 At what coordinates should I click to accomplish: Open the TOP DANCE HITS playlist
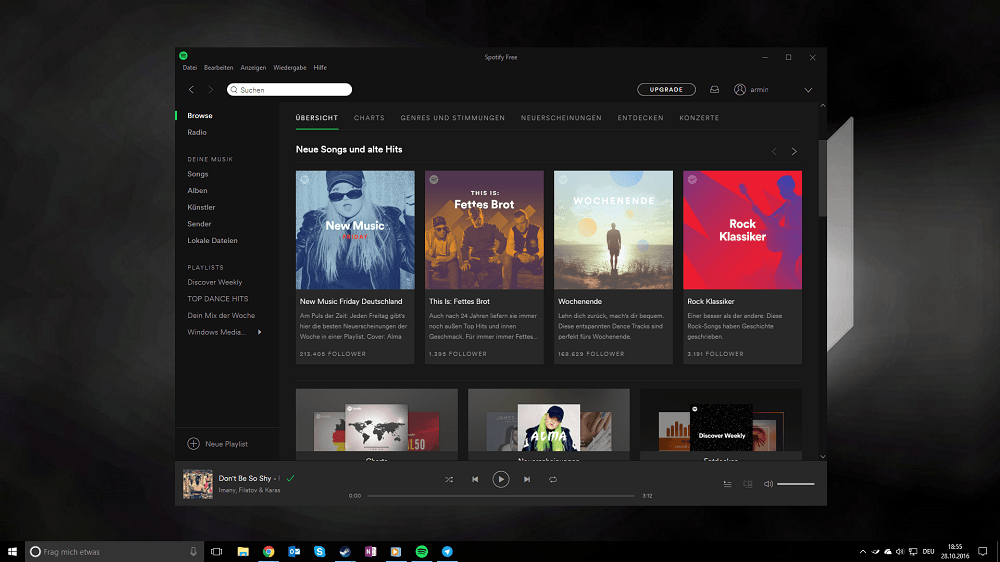tap(217, 299)
